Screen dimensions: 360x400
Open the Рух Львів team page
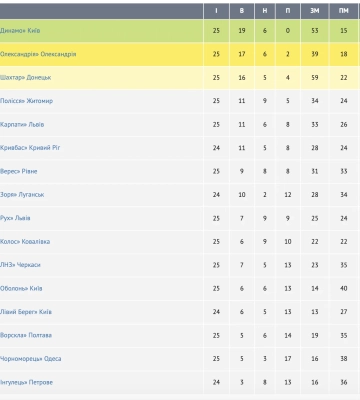tap(15, 218)
